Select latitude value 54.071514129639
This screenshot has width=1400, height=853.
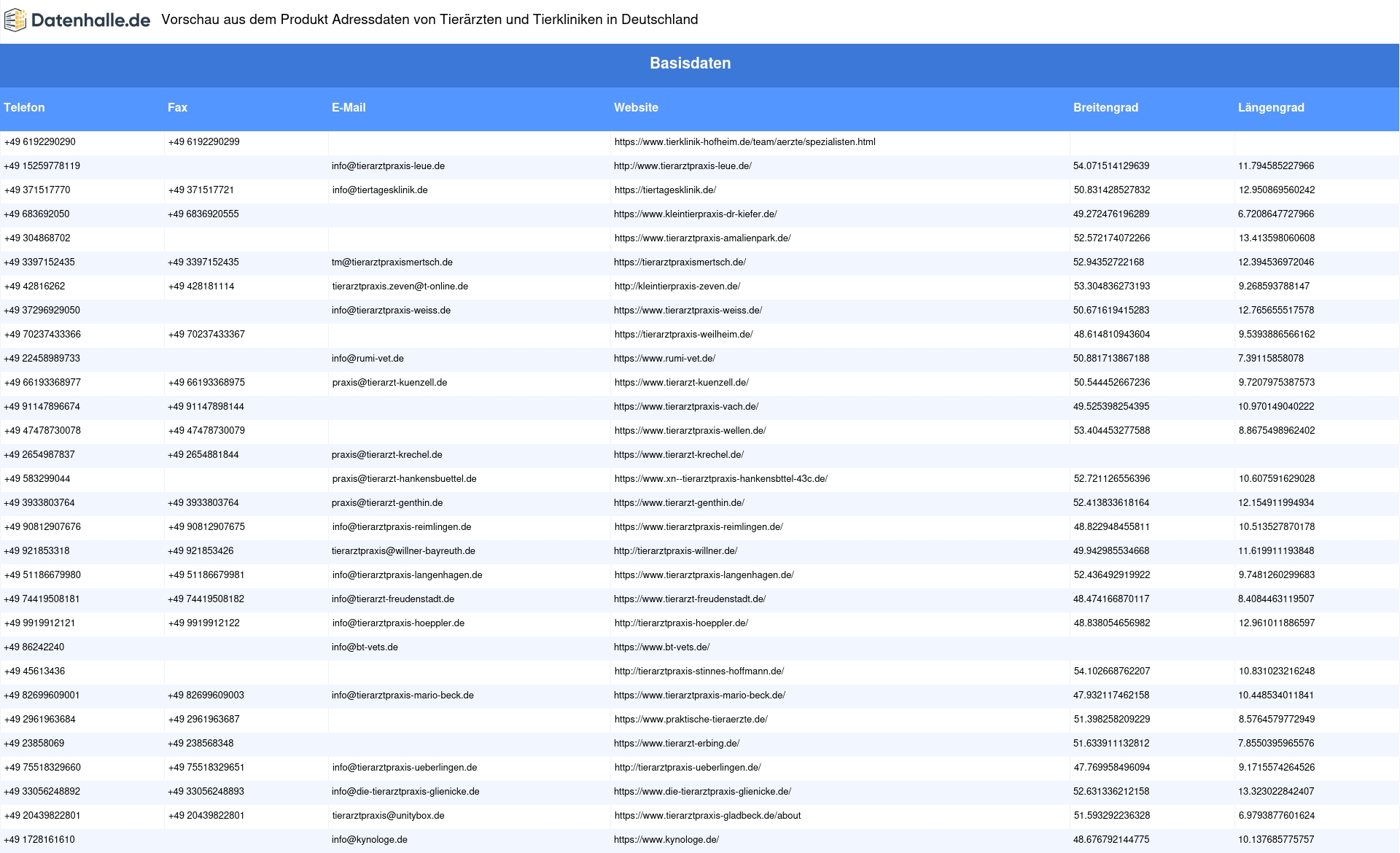pyautogui.click(x=1111, y=166)
